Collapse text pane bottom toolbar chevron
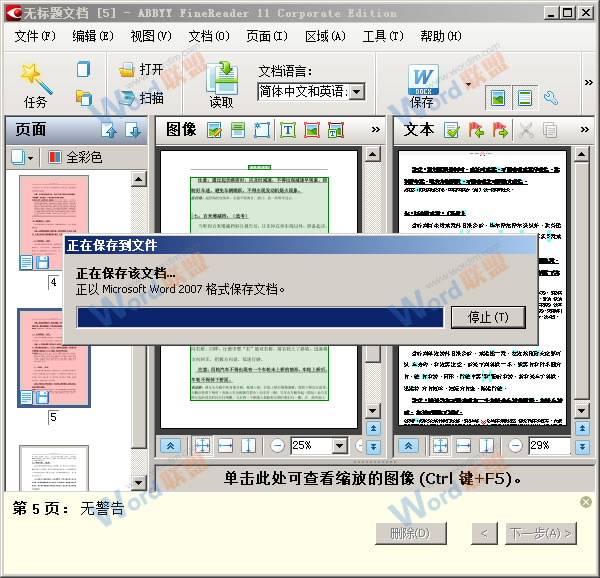The width and height of the screenshot is (600, 578). 408,446
